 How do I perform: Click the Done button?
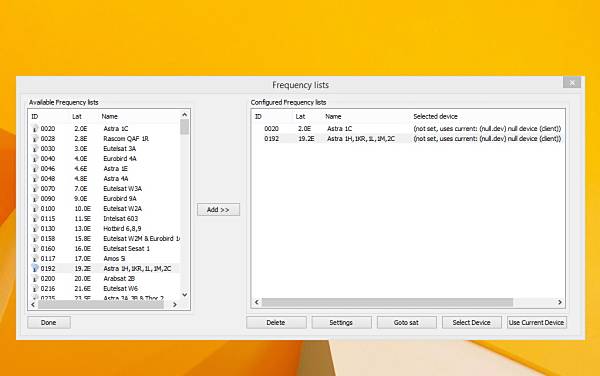point(49,322)
